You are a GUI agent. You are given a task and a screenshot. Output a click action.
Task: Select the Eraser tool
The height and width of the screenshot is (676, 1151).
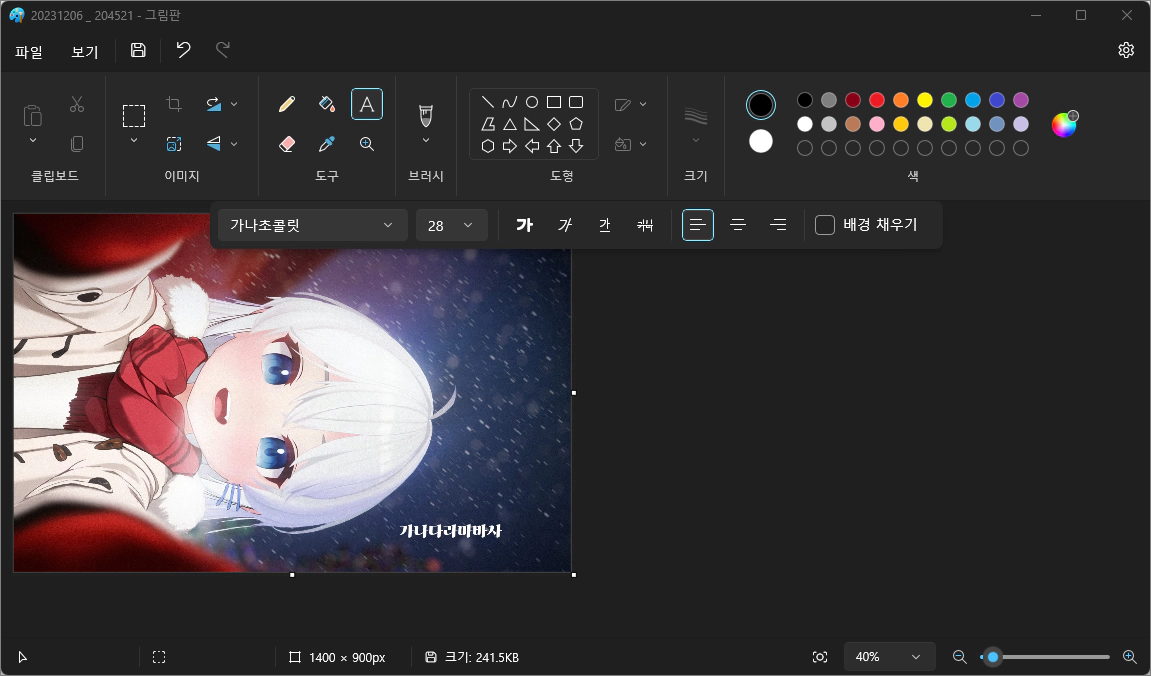[287, 144]
